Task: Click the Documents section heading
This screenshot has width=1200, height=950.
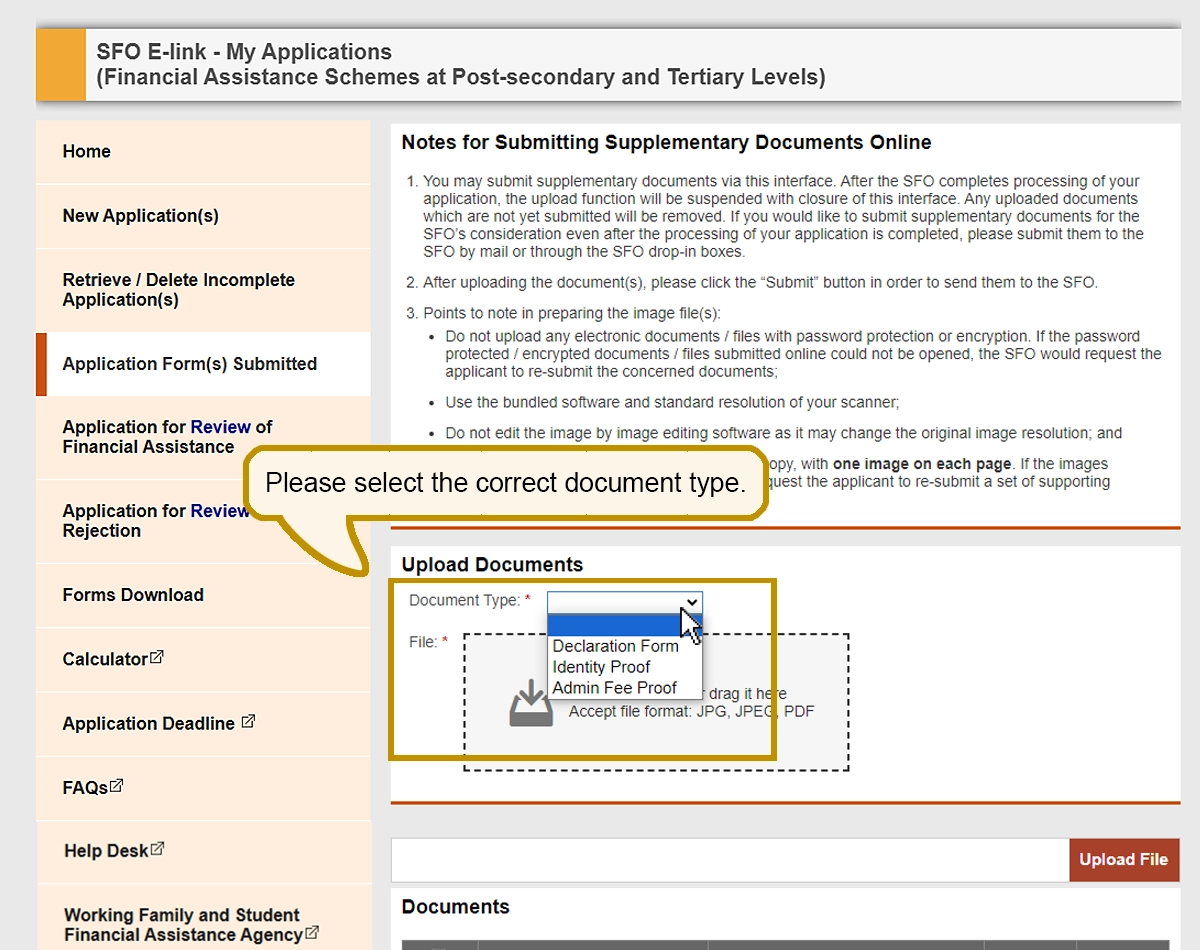Action: (455, 907)
